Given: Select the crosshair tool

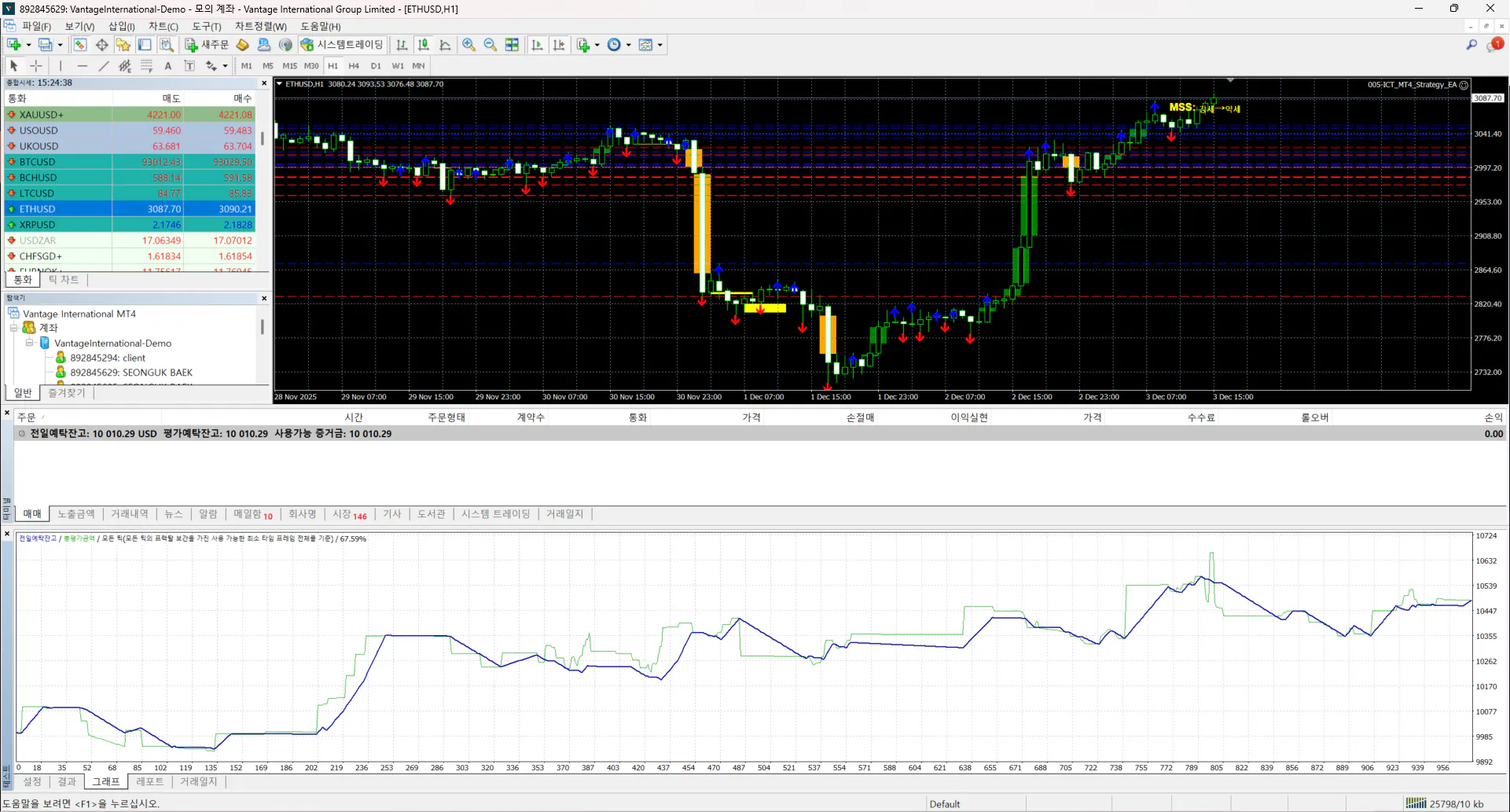Looking at the screenshot, I should pyautogui.click(x=36, y=66).
